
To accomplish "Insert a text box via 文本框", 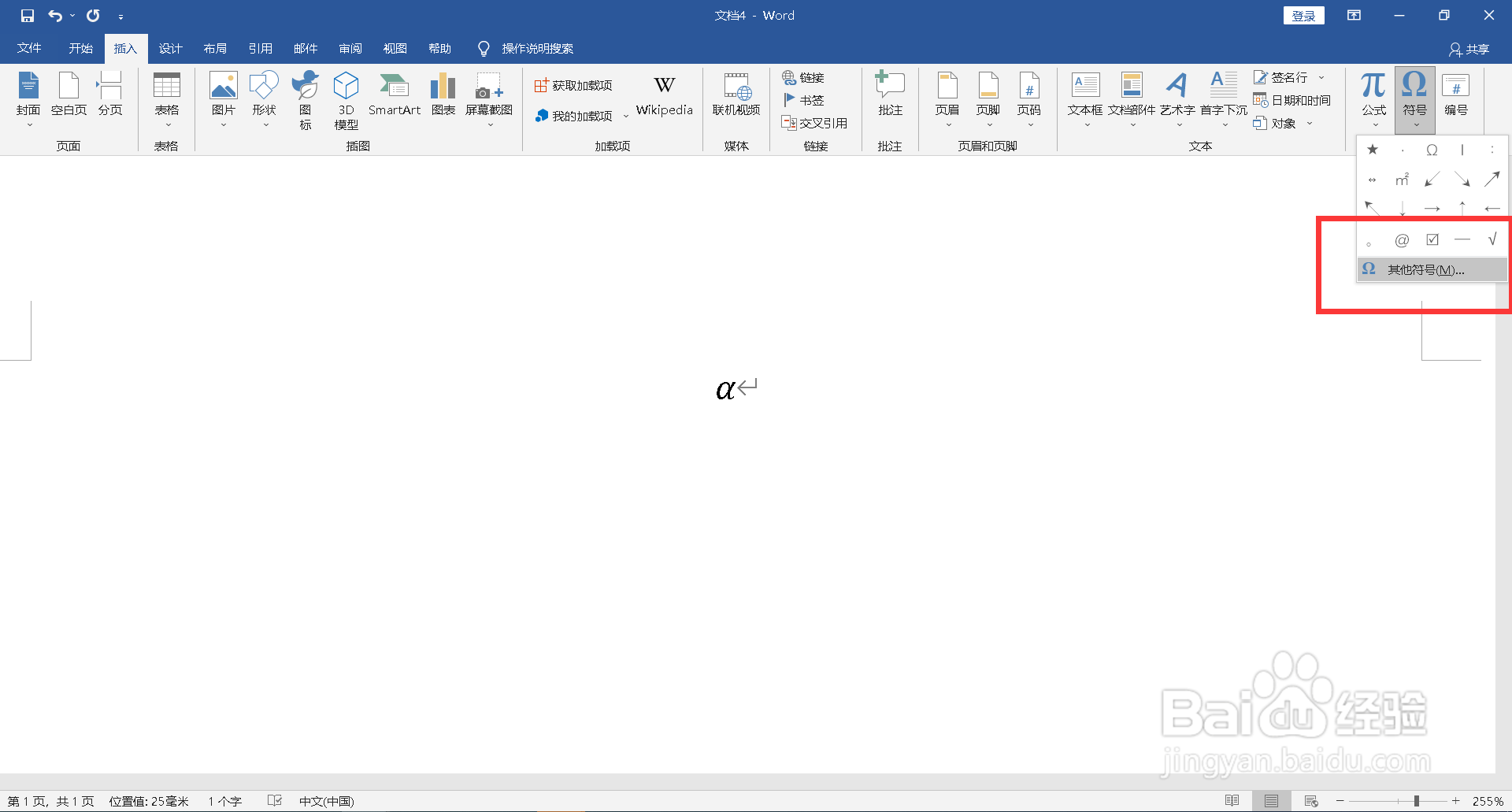I will (x=1085, y=98).
